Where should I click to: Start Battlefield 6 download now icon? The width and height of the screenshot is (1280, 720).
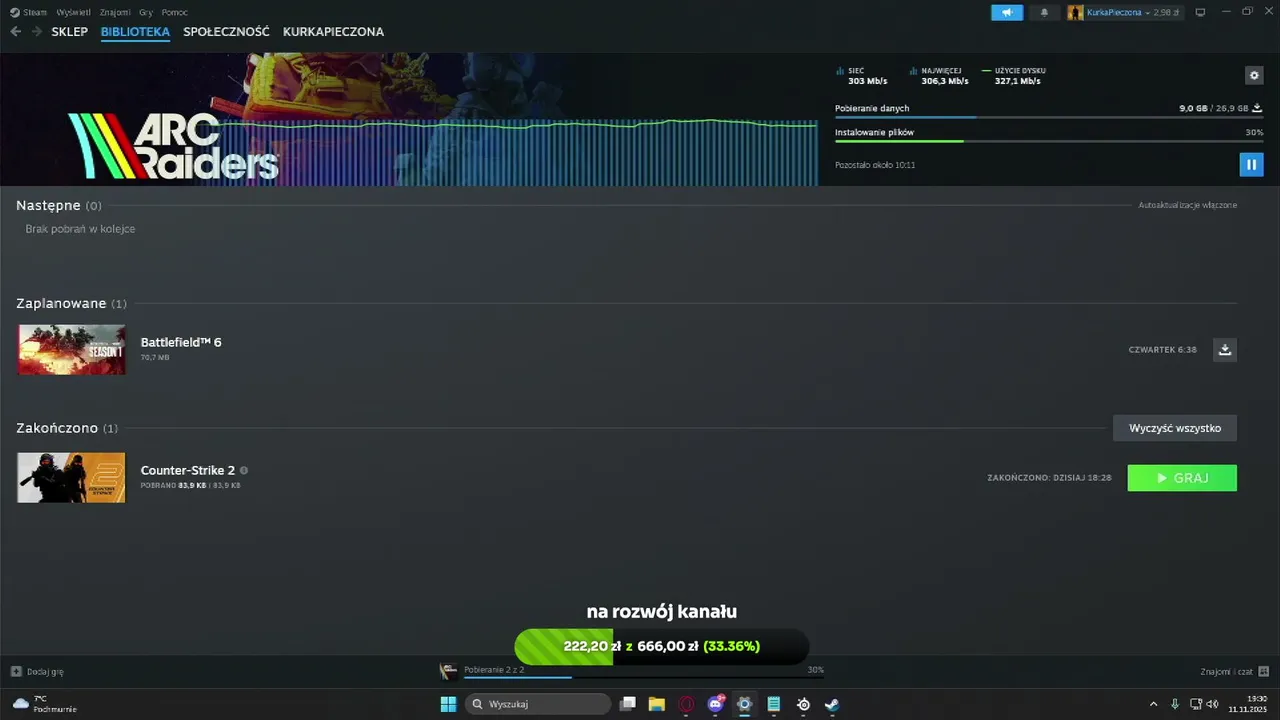point(1225,349)
